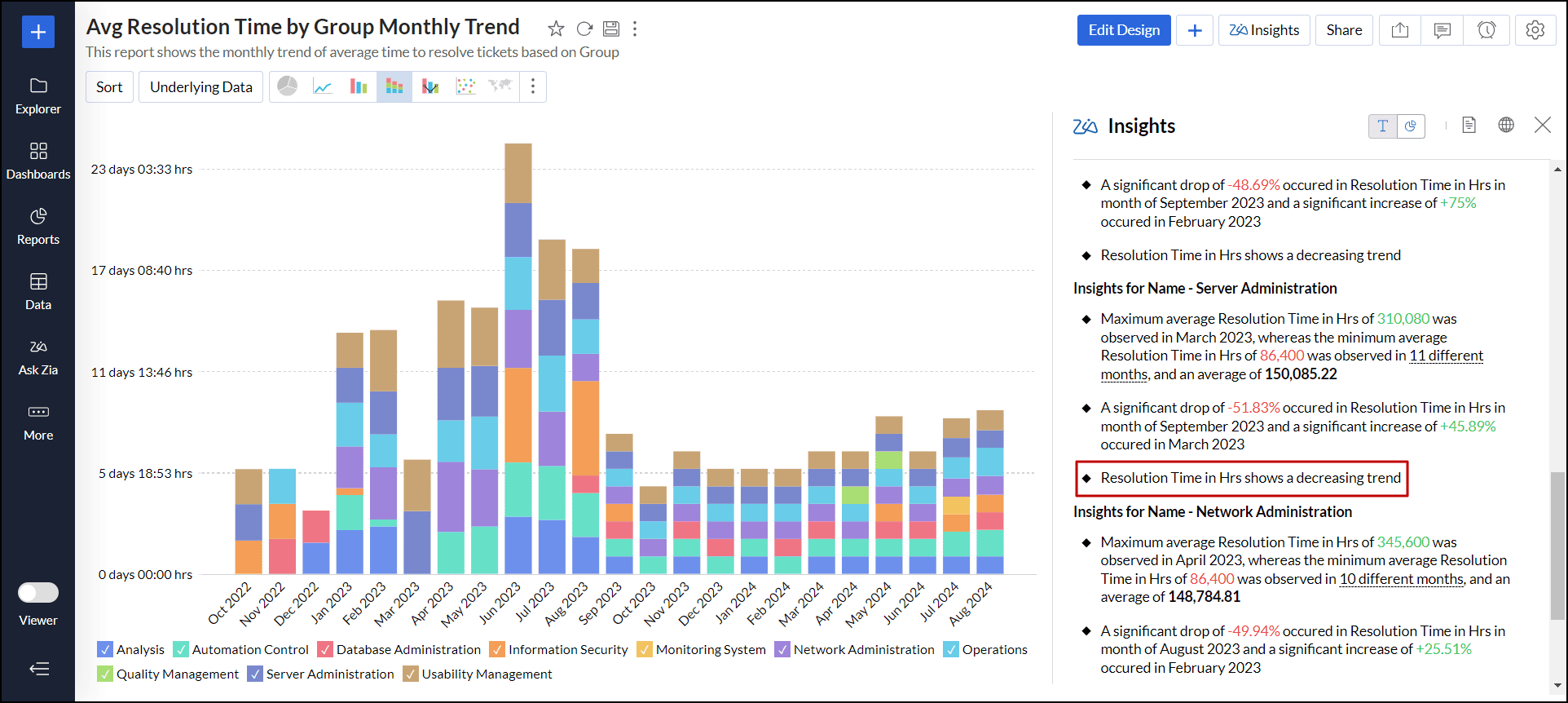Screen dimensions: 1568x703
Task: Open more chart type options menu
Action: [x=533, y=86]
